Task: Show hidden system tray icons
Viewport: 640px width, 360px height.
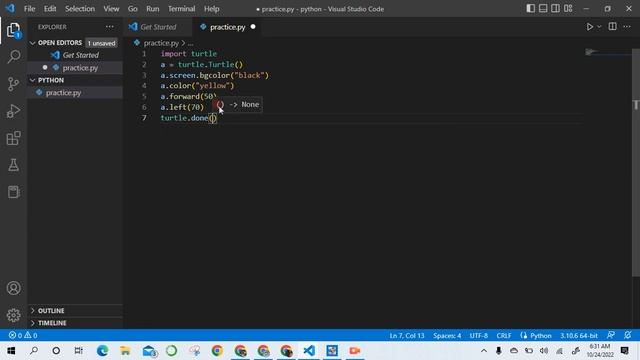Action: [484, 351]
